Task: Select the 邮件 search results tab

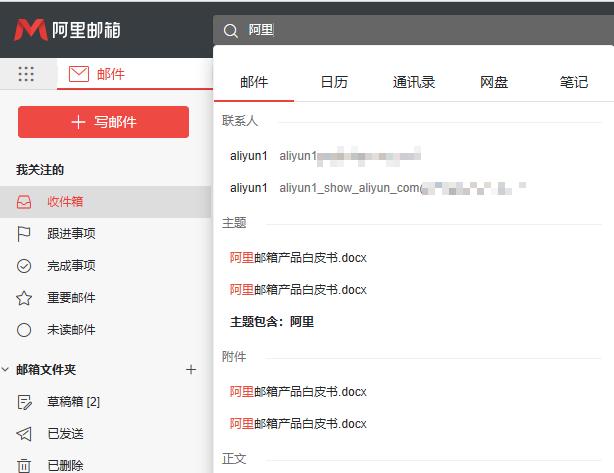Action: [x=254, y=82]
